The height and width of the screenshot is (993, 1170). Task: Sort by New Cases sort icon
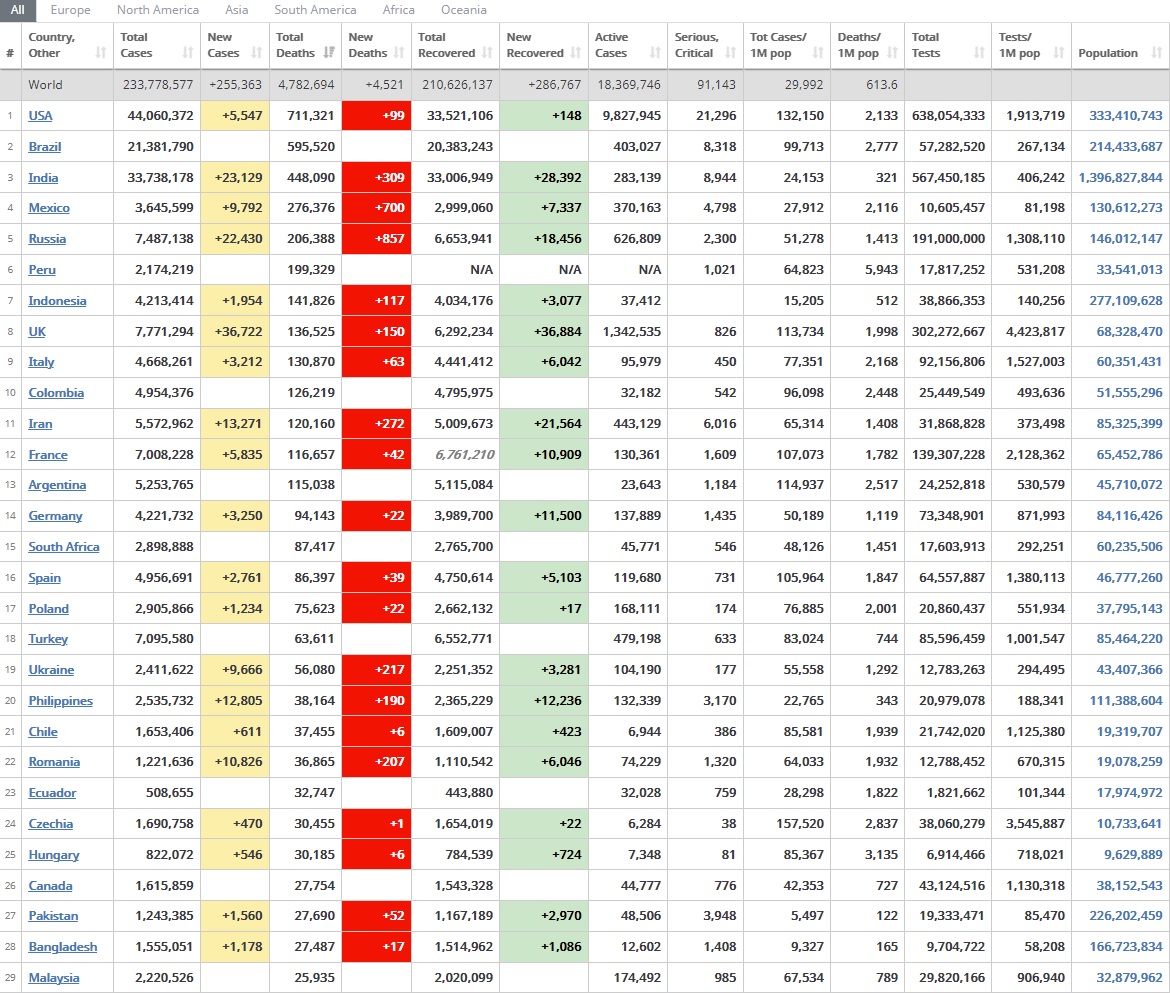[257, 53]
